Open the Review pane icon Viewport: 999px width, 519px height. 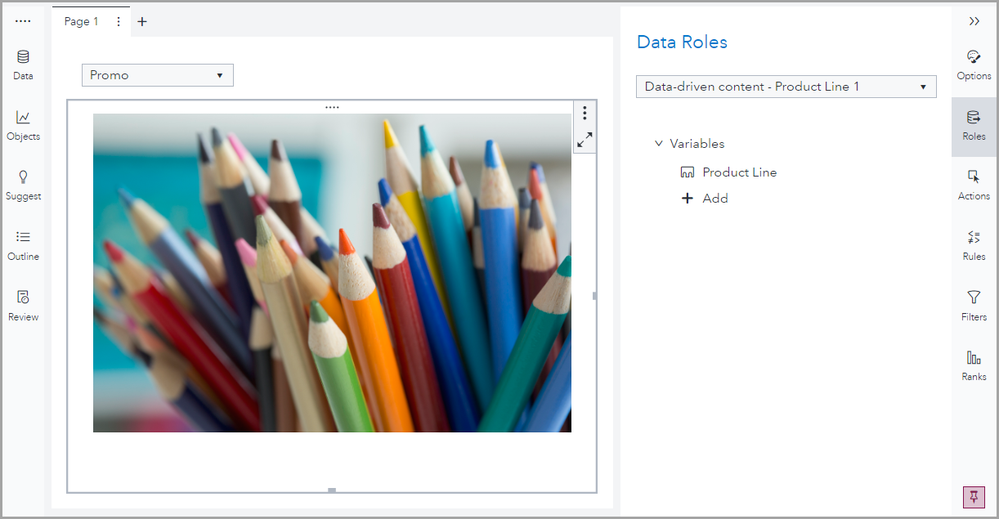(x=23, y=304)
